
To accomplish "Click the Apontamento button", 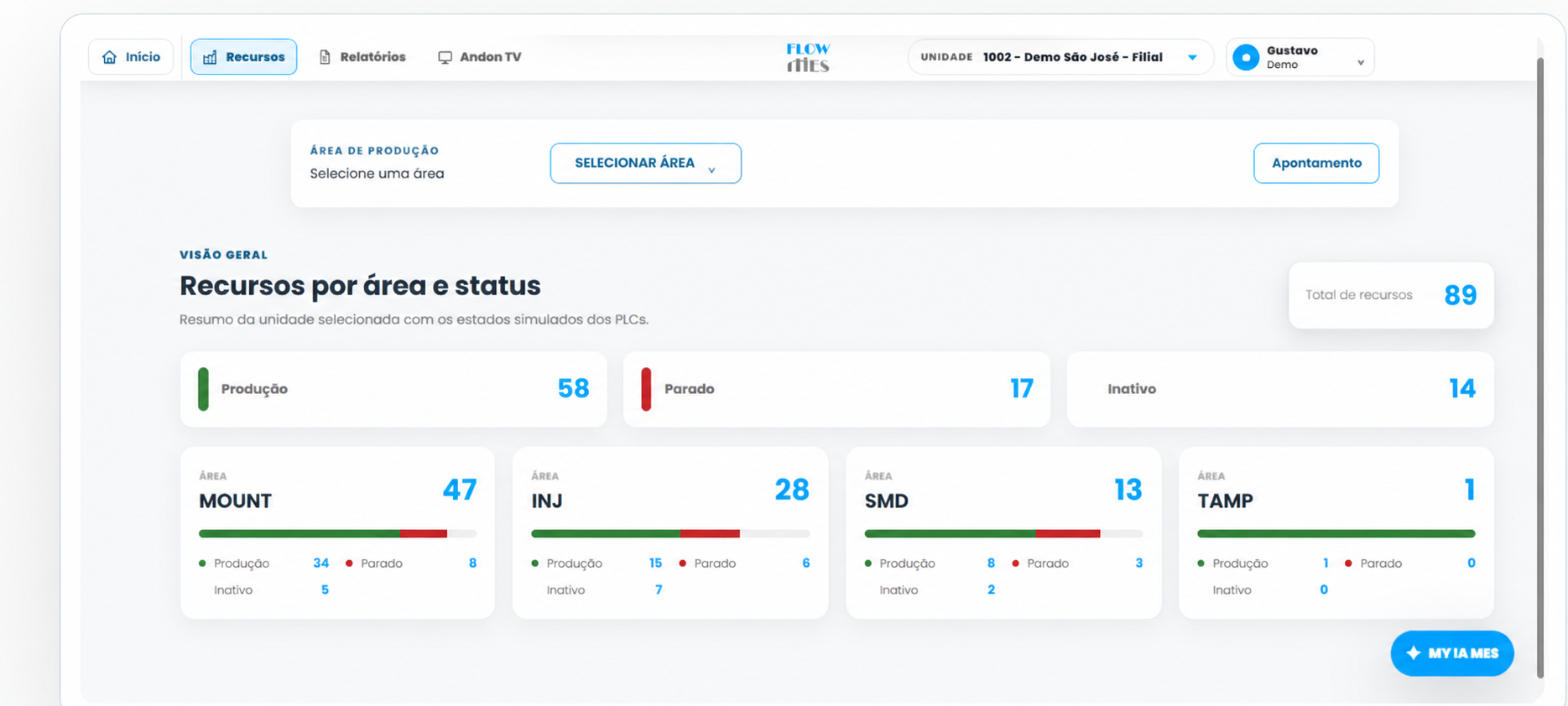I will coord(1316,163).
